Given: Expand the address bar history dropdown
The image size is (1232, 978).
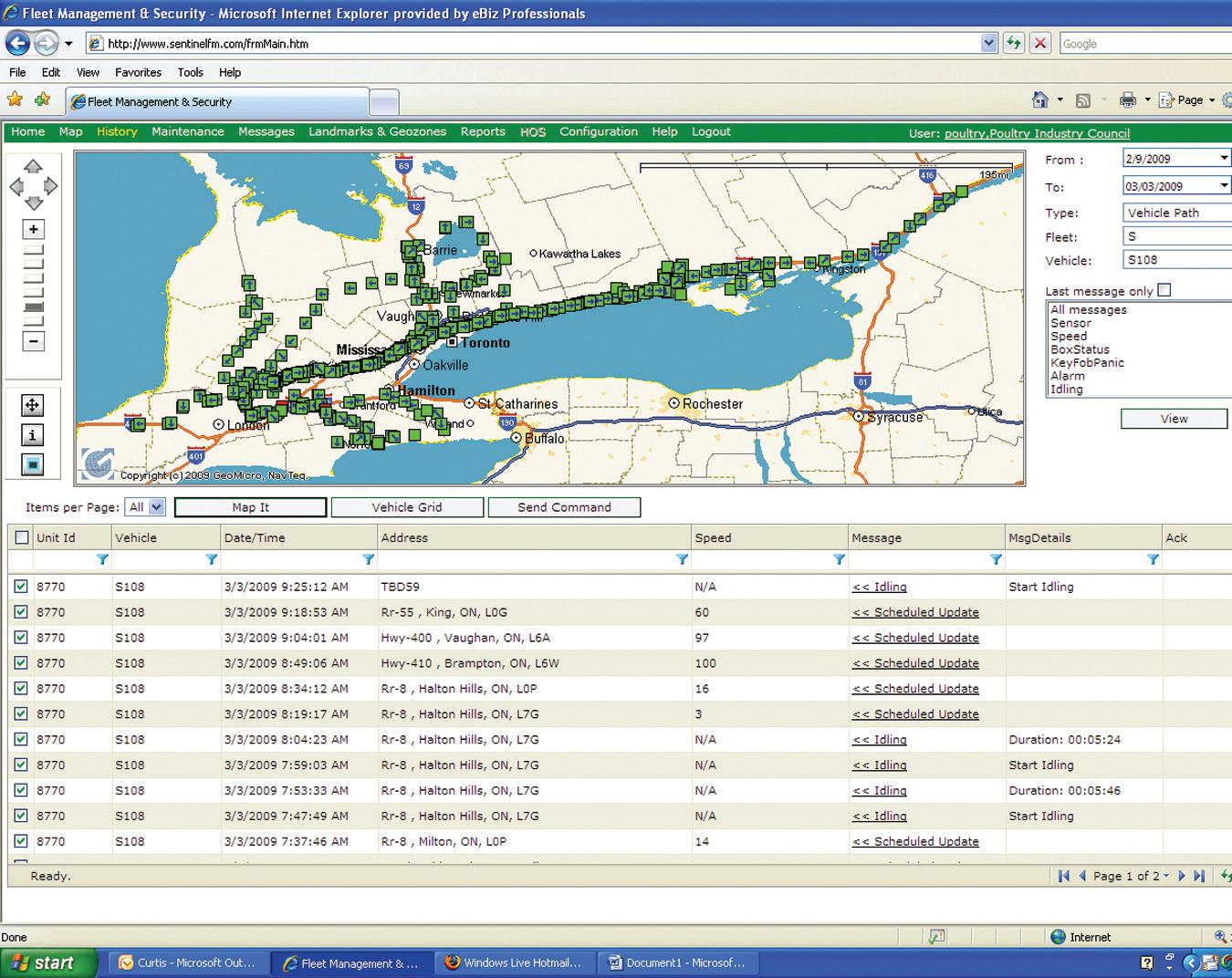Looking at the screenshot, I should point(989,43).
